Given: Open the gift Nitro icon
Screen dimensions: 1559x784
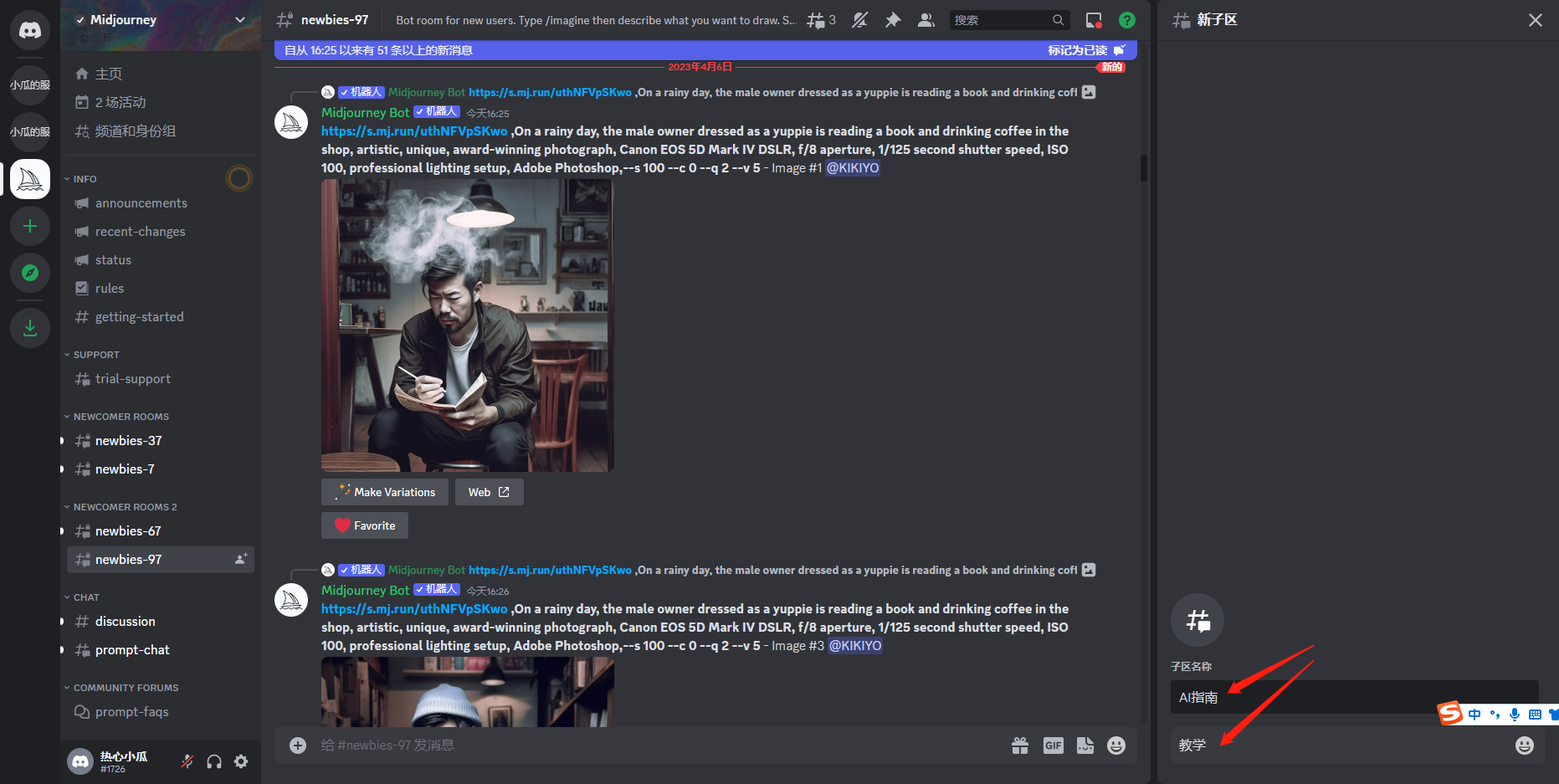Looking at the screenshot, I should click(x=1020, y=746).
